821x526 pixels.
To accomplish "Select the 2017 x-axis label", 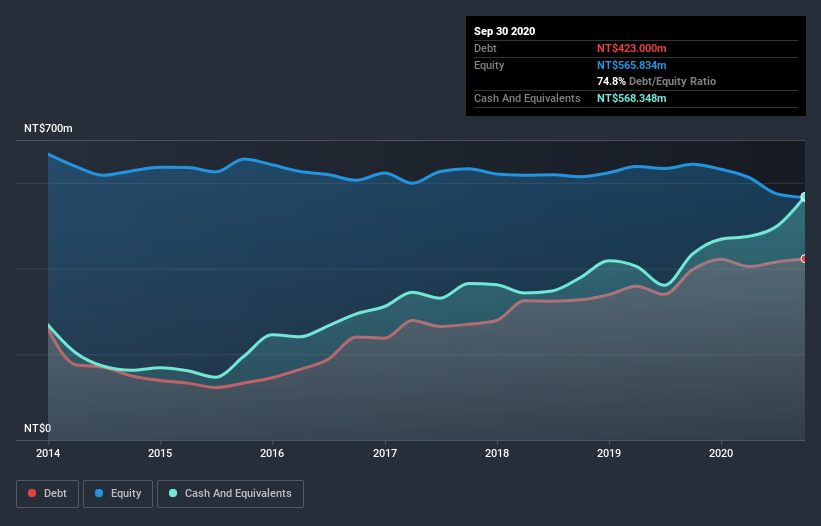I will pyautogui.click(x=385, y=453).
